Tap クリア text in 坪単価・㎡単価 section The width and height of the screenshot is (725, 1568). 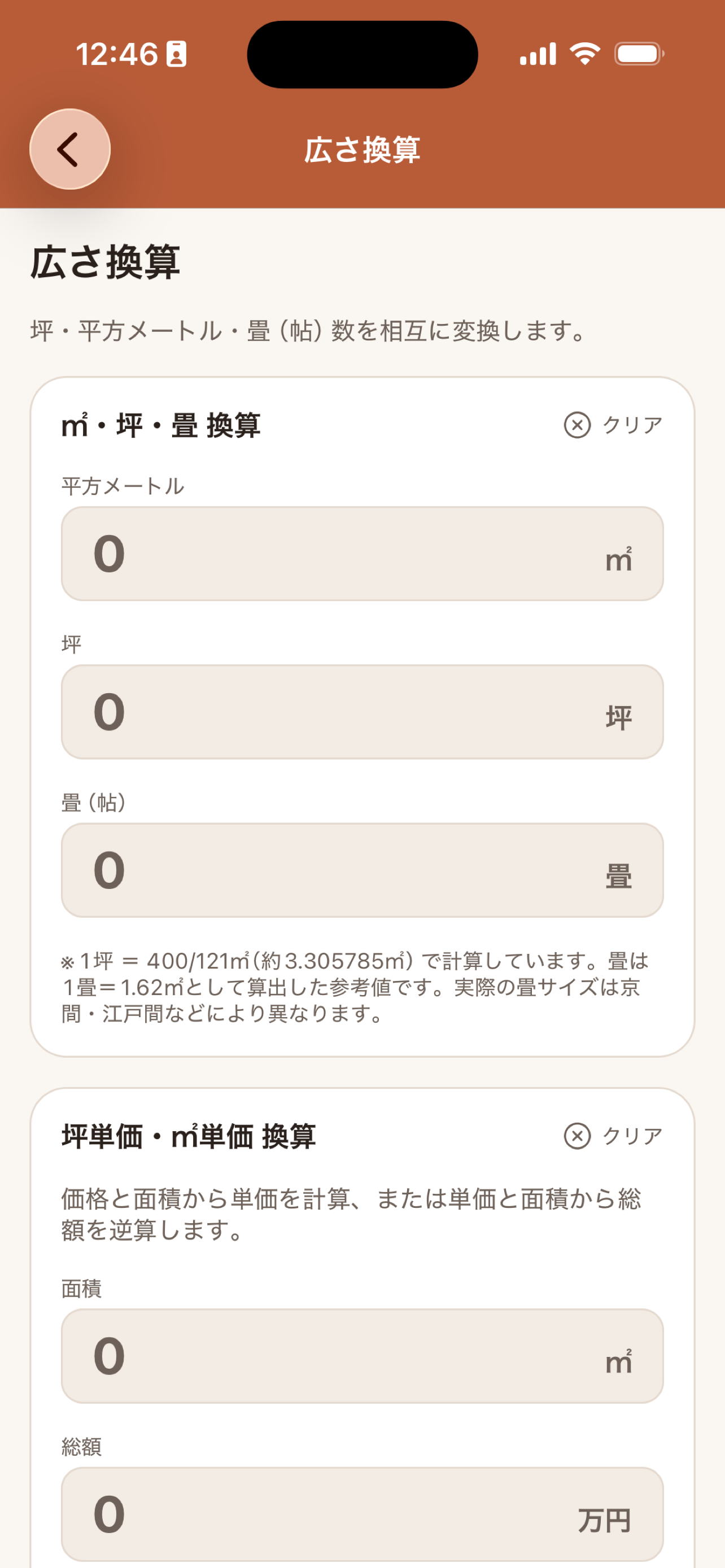pyautogui.click(x=632, y=1136)
